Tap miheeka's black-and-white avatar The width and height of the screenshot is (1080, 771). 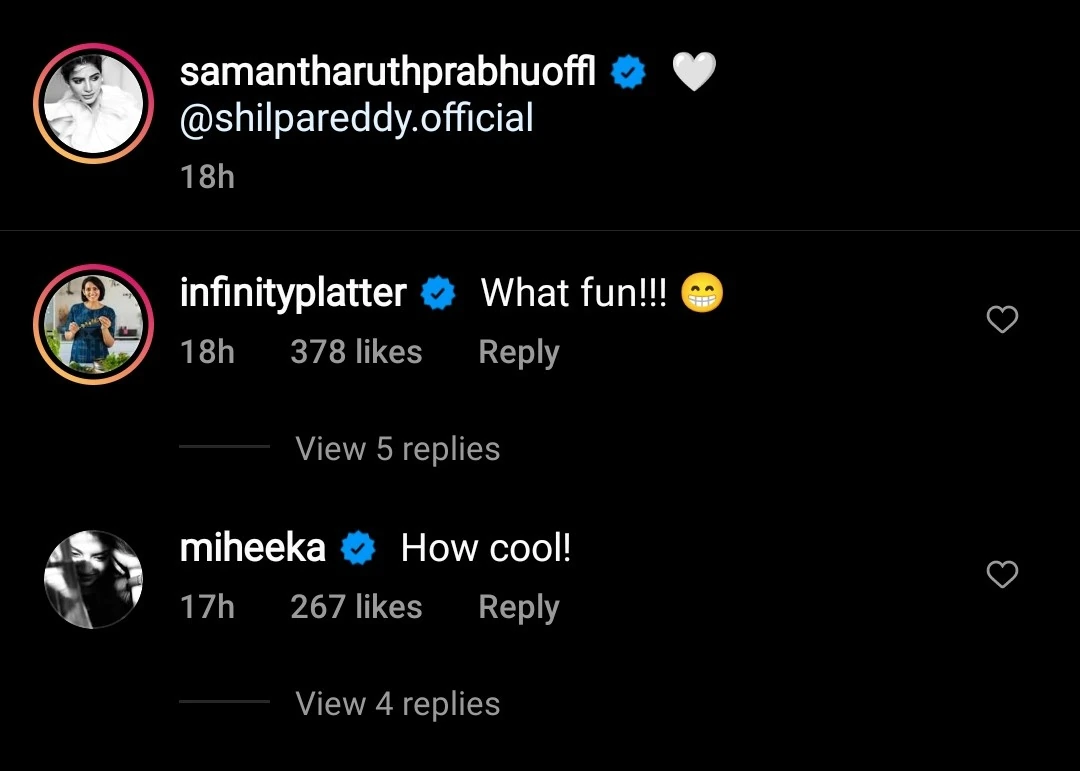click(x=94, y=579)
